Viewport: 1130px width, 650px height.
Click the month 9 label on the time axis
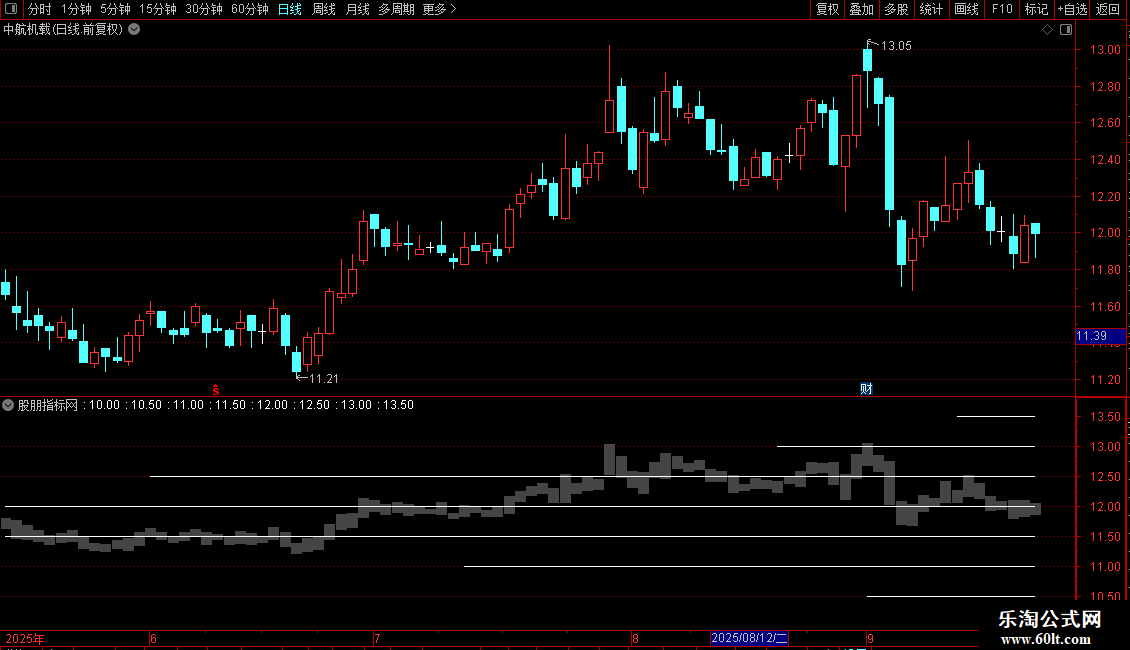pos(871,638)
